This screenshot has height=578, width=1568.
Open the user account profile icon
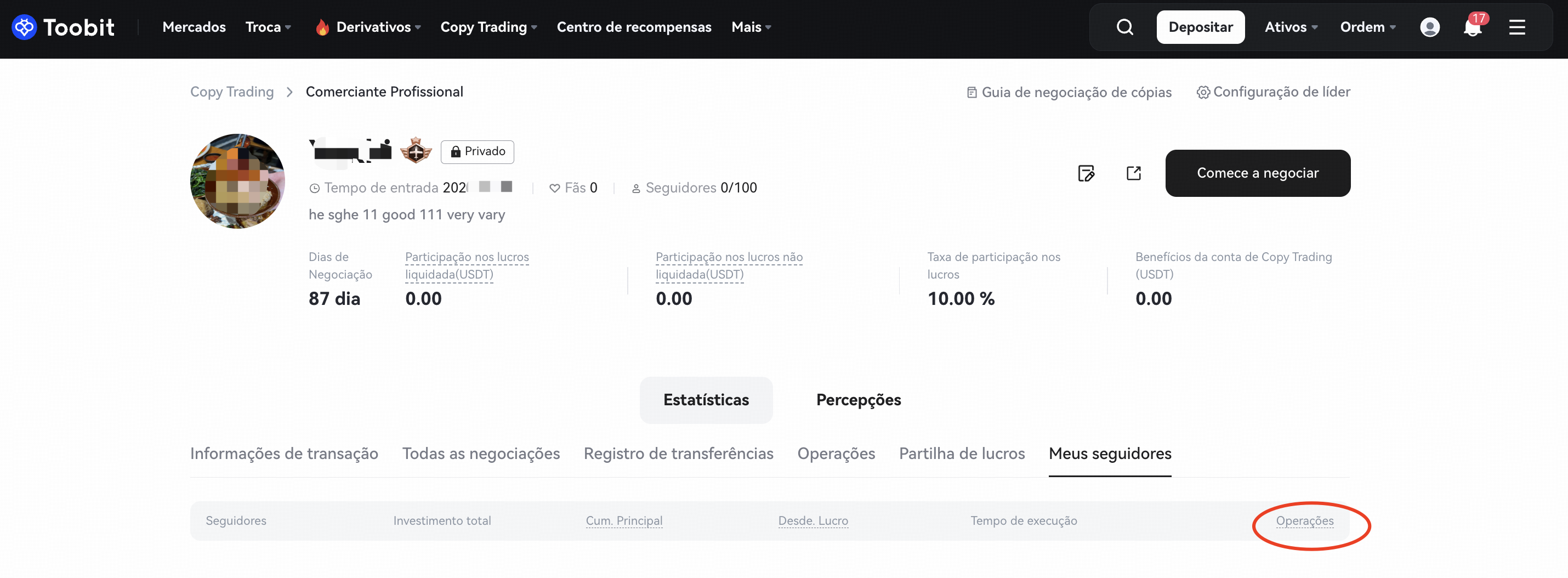coord(1429,27)
